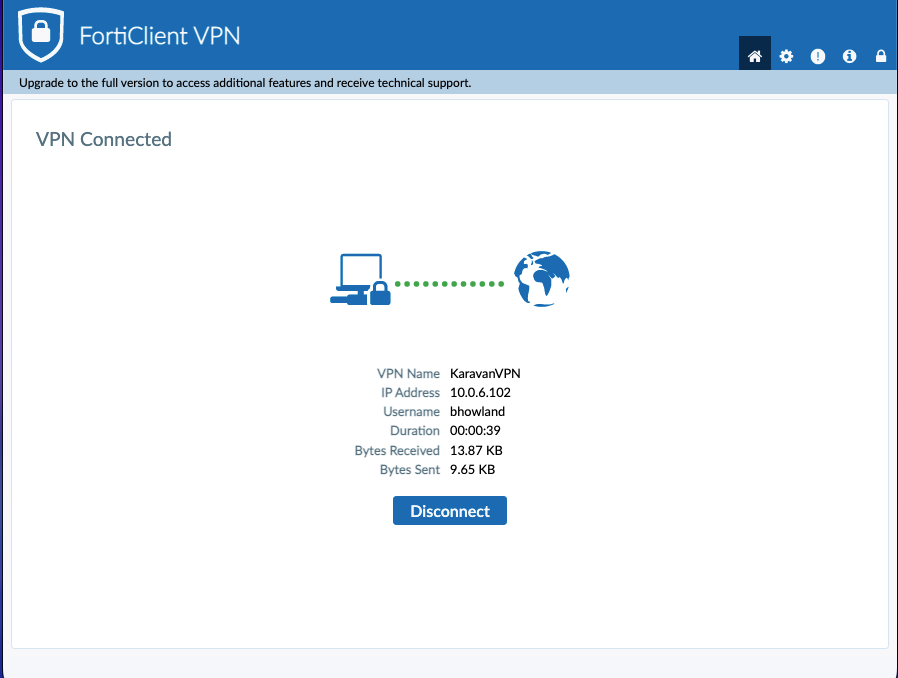
Task: Open the About info icon
Action: coord(849,56)
